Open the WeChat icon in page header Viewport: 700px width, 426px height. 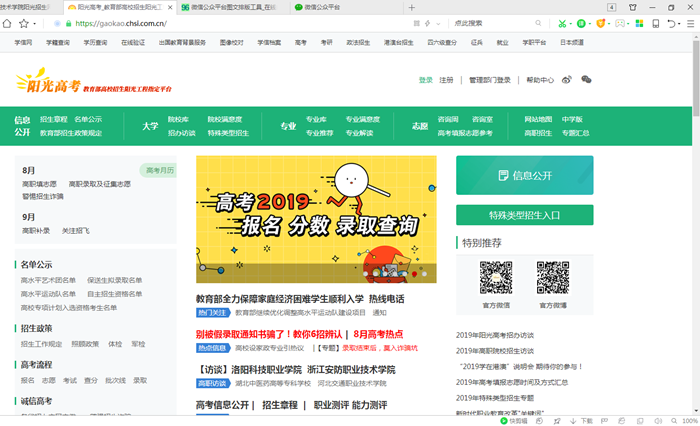click(x=586, y=79)
